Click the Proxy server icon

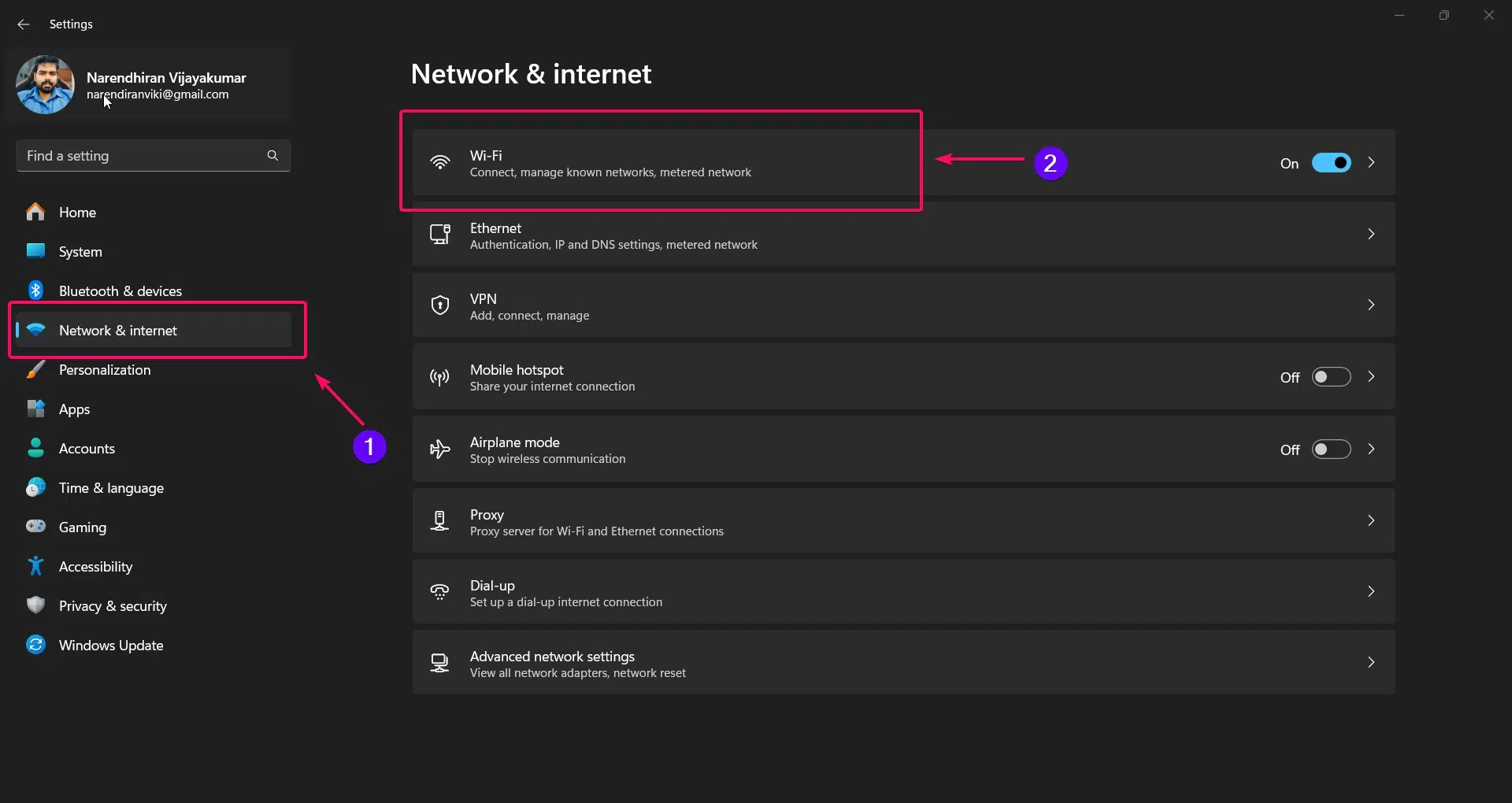[x=439, y=520]
